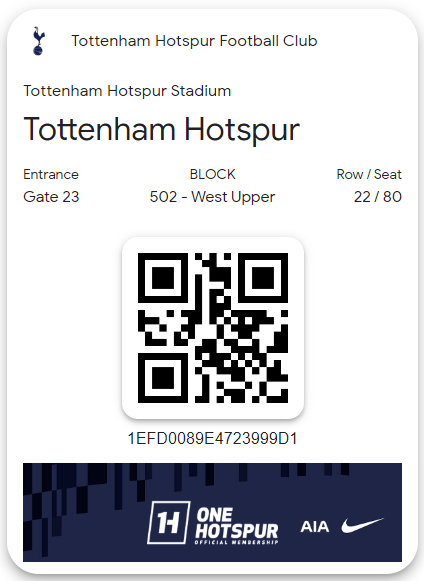Image resolution: width=424 pixels, height=581 pixels.
Task: Select the Gate 23 entrance value
Action: point(51,197)
